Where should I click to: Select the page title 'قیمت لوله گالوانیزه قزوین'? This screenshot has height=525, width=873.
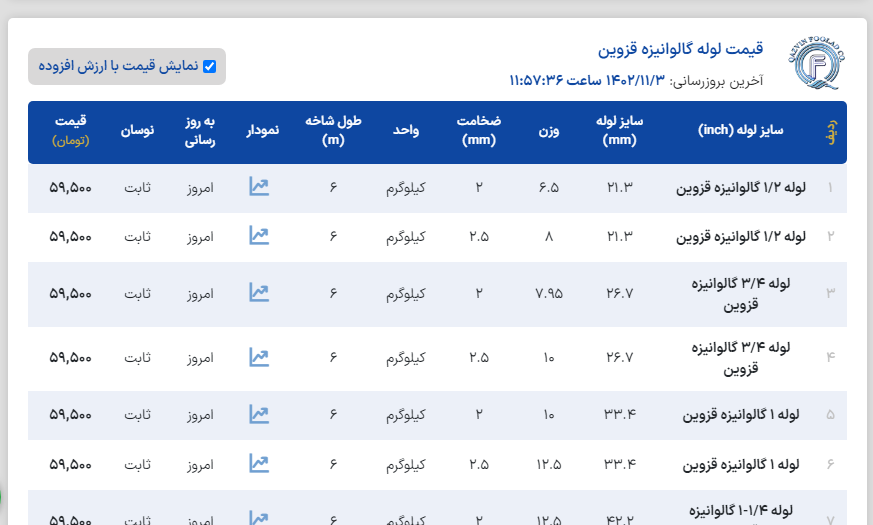pos(680,49)
